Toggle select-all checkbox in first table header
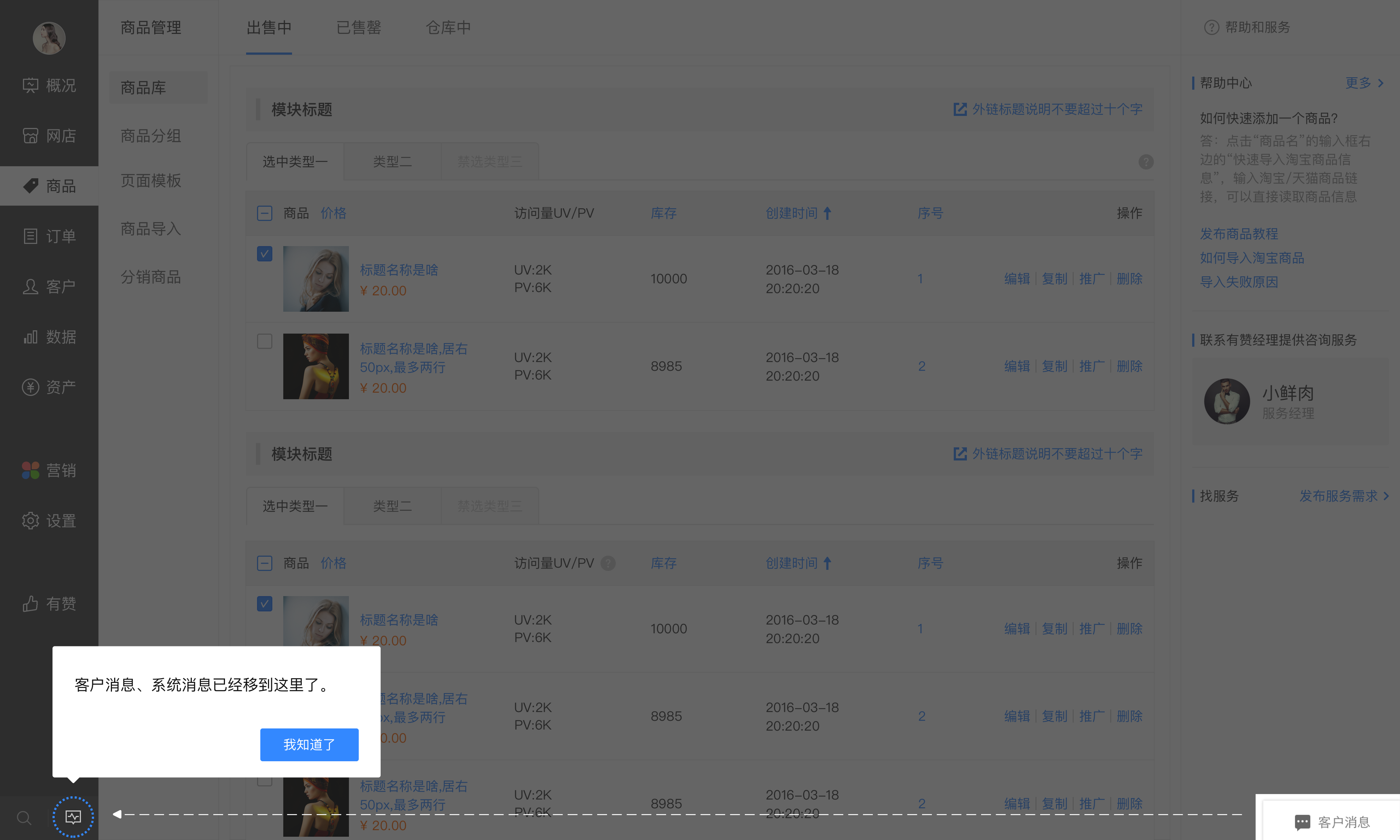Image resolution: width=1400 pixels, height=840 pixels. (264, 213)
